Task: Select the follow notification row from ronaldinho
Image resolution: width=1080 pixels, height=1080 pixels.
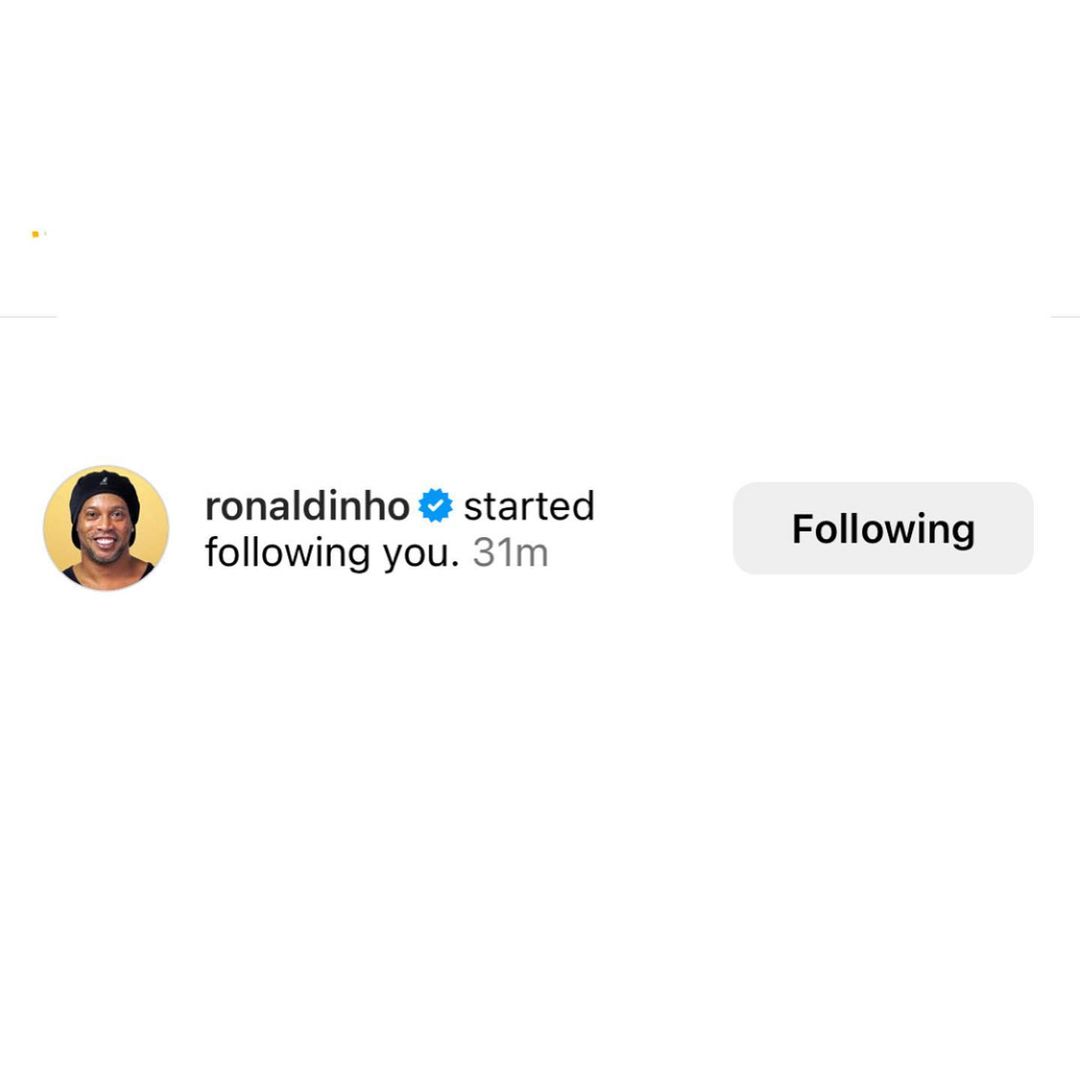Action: point(540,528)
